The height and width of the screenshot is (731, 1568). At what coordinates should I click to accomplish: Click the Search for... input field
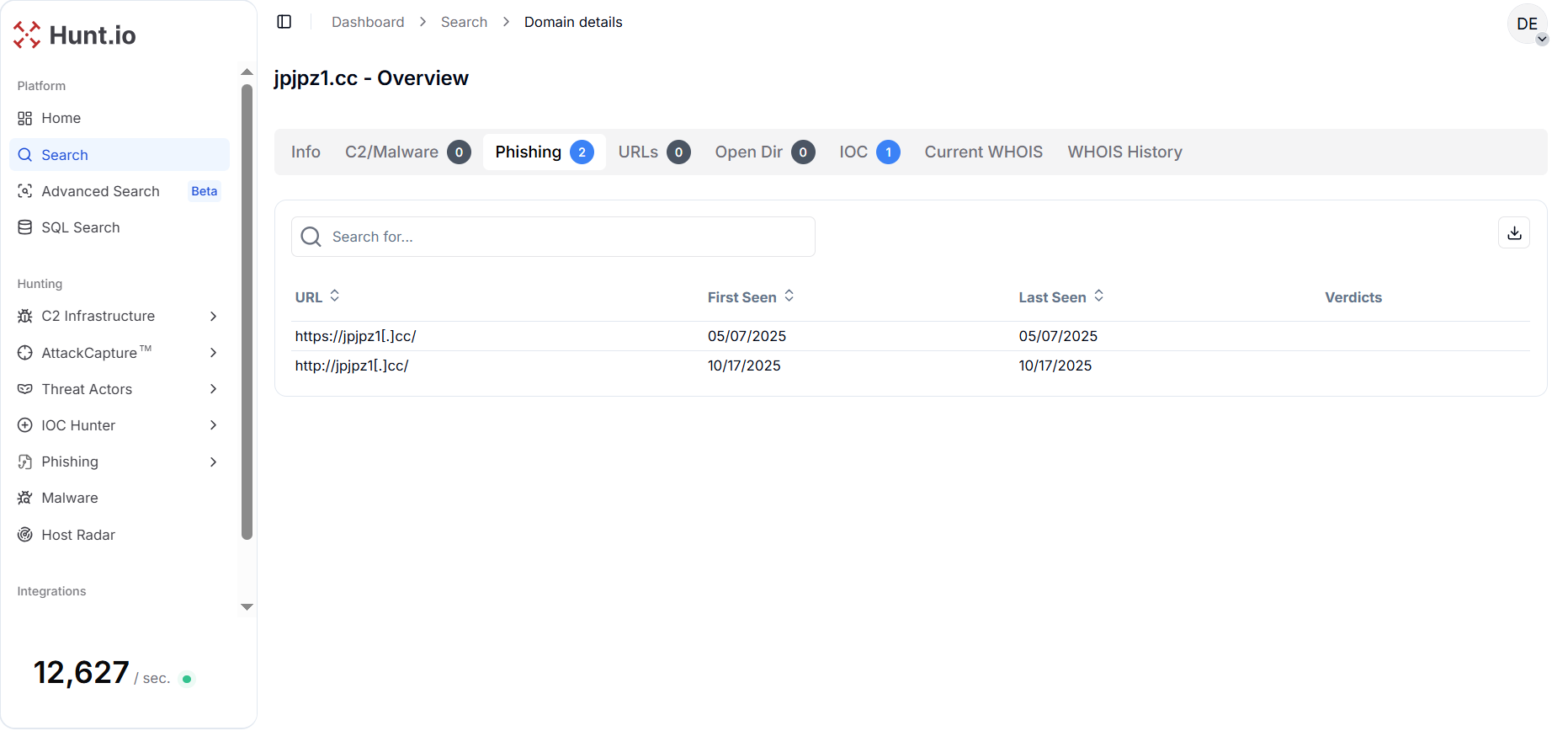(564, 237)
